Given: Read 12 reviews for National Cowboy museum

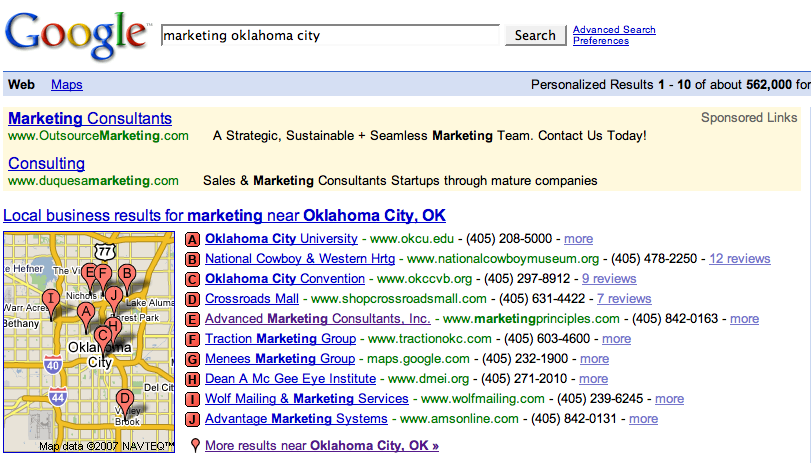Looking at the screenshot, I should [x=740, y=259].
